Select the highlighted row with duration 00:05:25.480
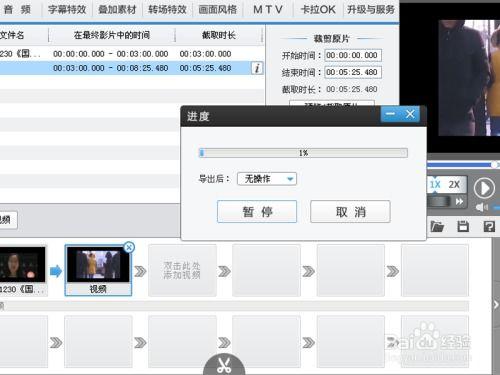 point(132,68)
